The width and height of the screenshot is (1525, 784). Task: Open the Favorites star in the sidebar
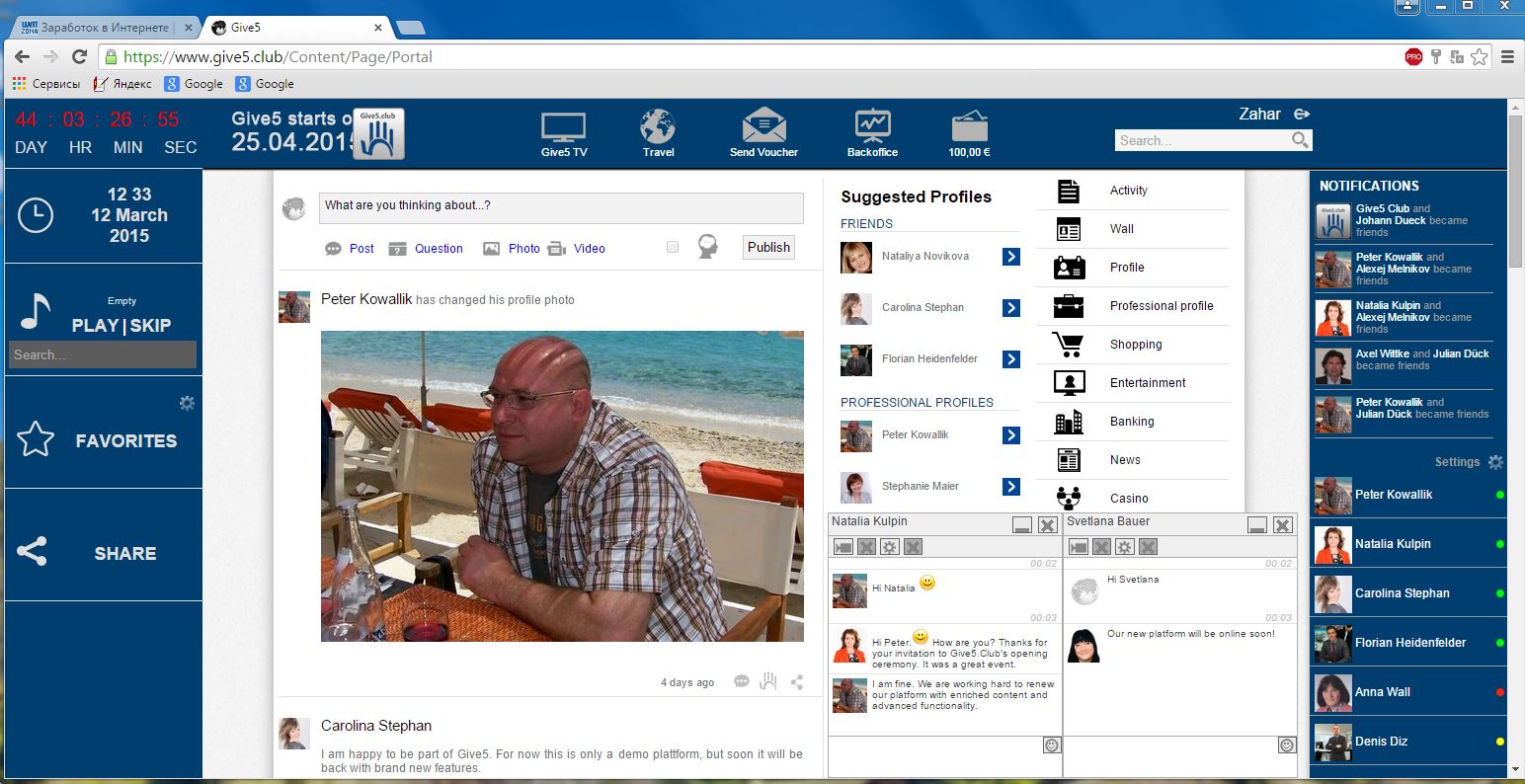coord(36,439)
